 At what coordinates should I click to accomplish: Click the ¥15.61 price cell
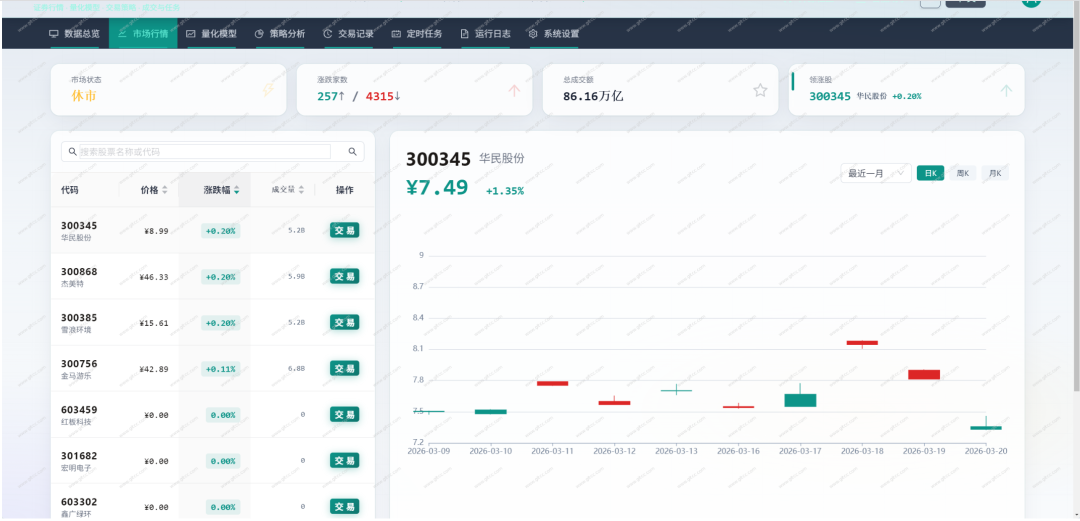pyautogui.click(x=154, y=323)
